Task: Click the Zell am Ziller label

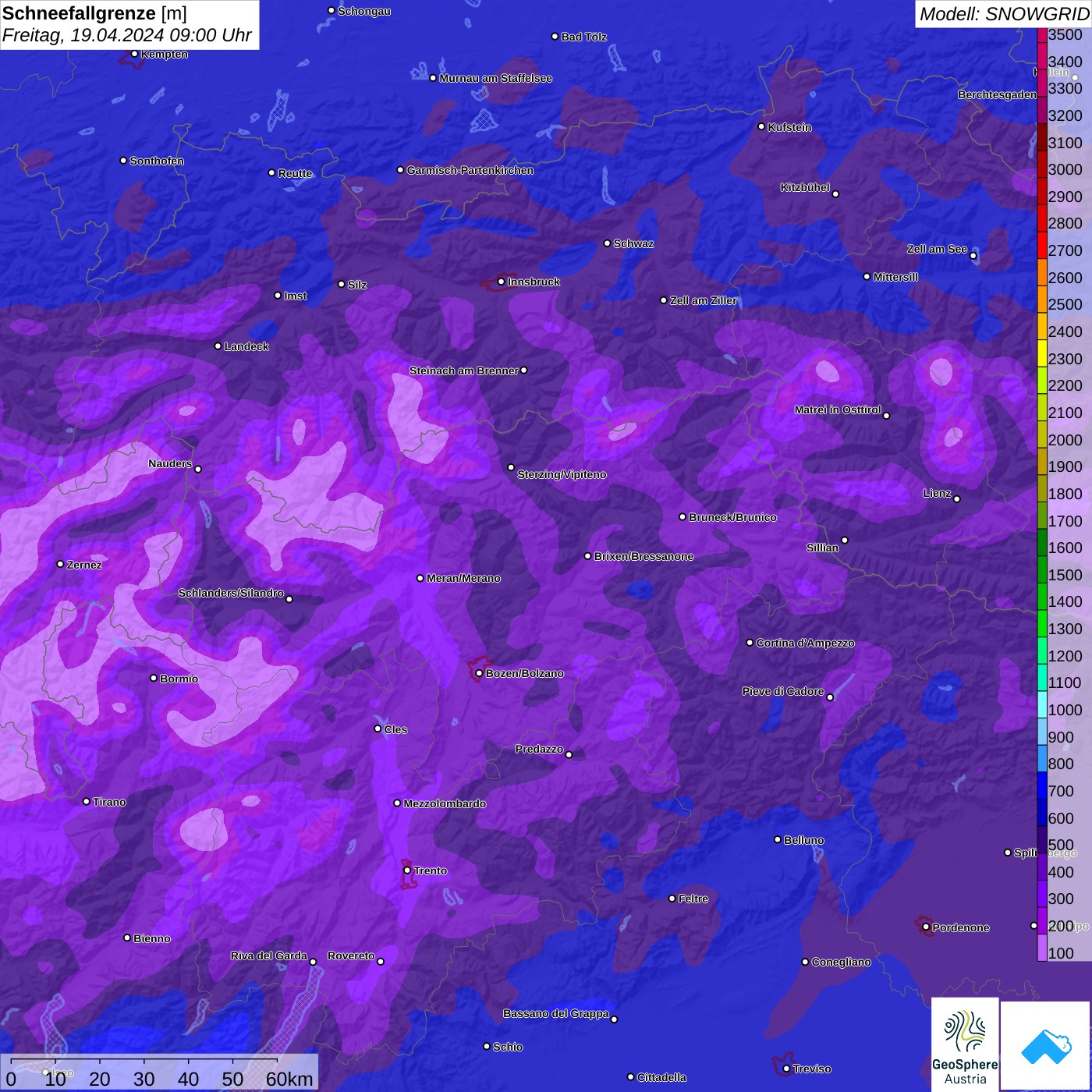Action: pyautogui.click(x=704, y=300)
